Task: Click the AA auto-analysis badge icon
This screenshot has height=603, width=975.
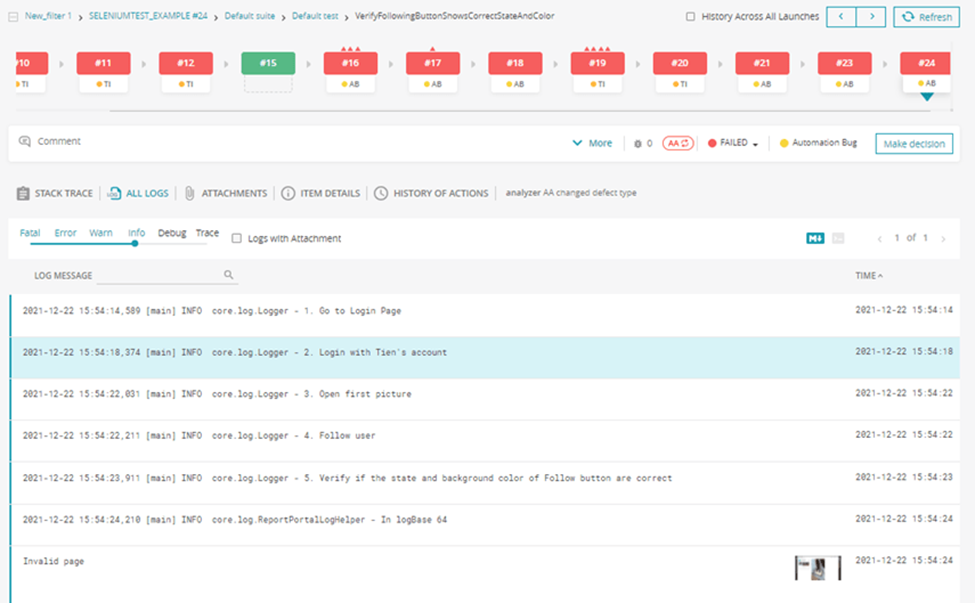Action: (678, 143)
